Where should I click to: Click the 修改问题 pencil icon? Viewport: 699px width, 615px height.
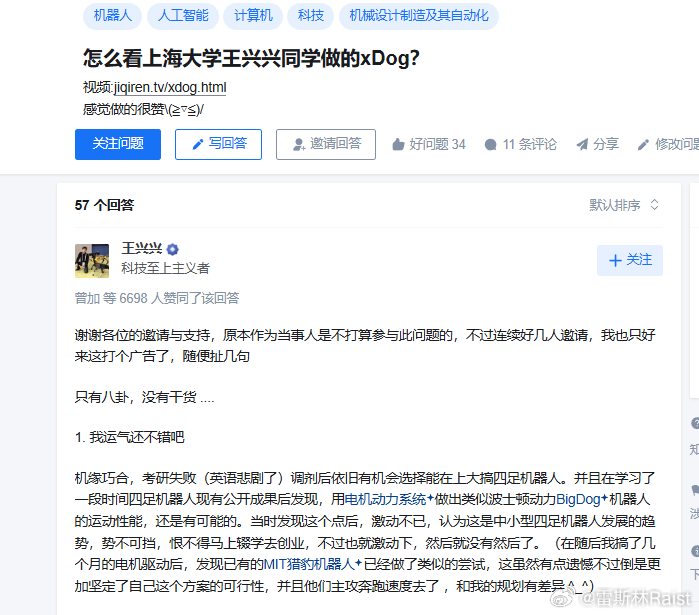pyautogui.click(x=643, y=144)
